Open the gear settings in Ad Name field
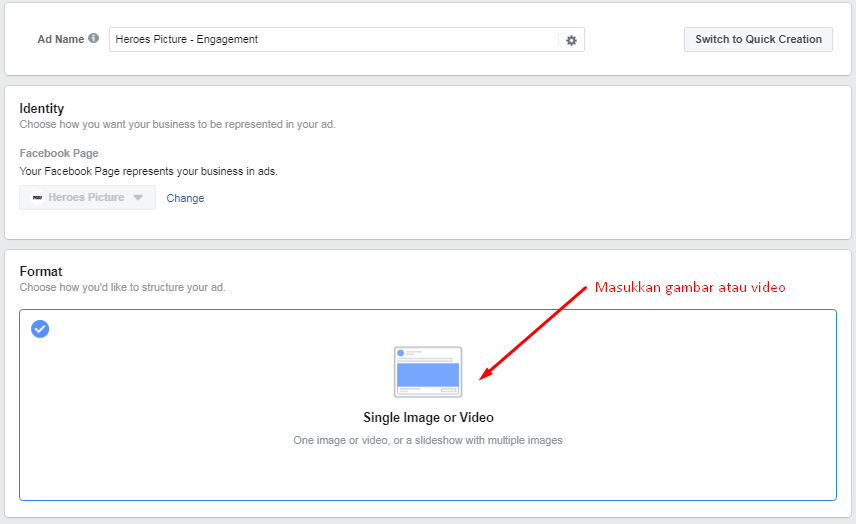 click(571, 40)
